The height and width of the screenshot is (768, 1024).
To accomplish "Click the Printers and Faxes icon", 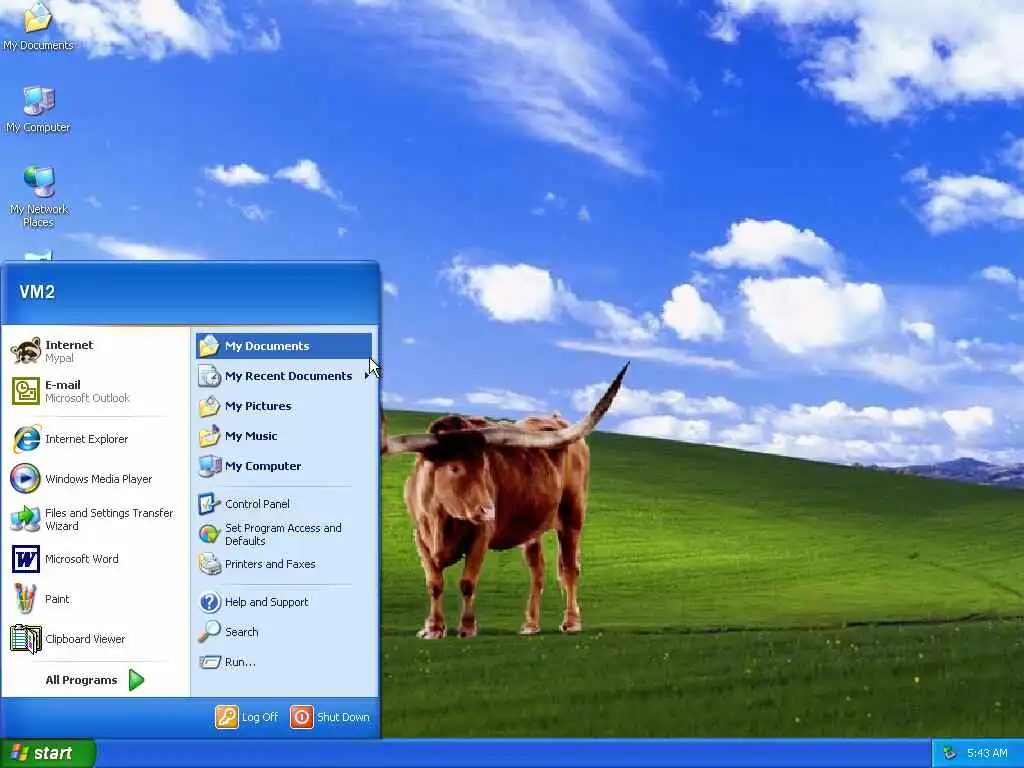I will click(209, 564).
